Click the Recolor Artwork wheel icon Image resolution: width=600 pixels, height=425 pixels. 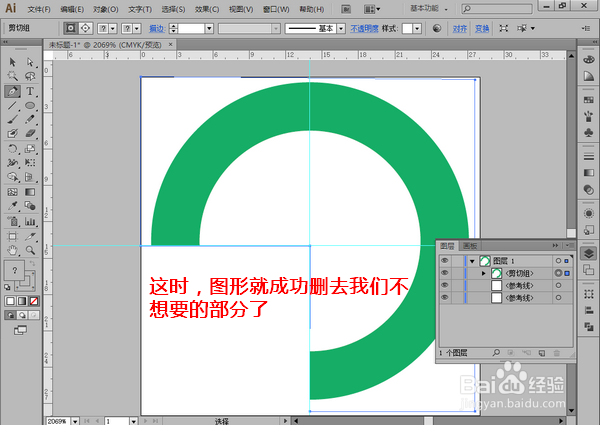437,28
